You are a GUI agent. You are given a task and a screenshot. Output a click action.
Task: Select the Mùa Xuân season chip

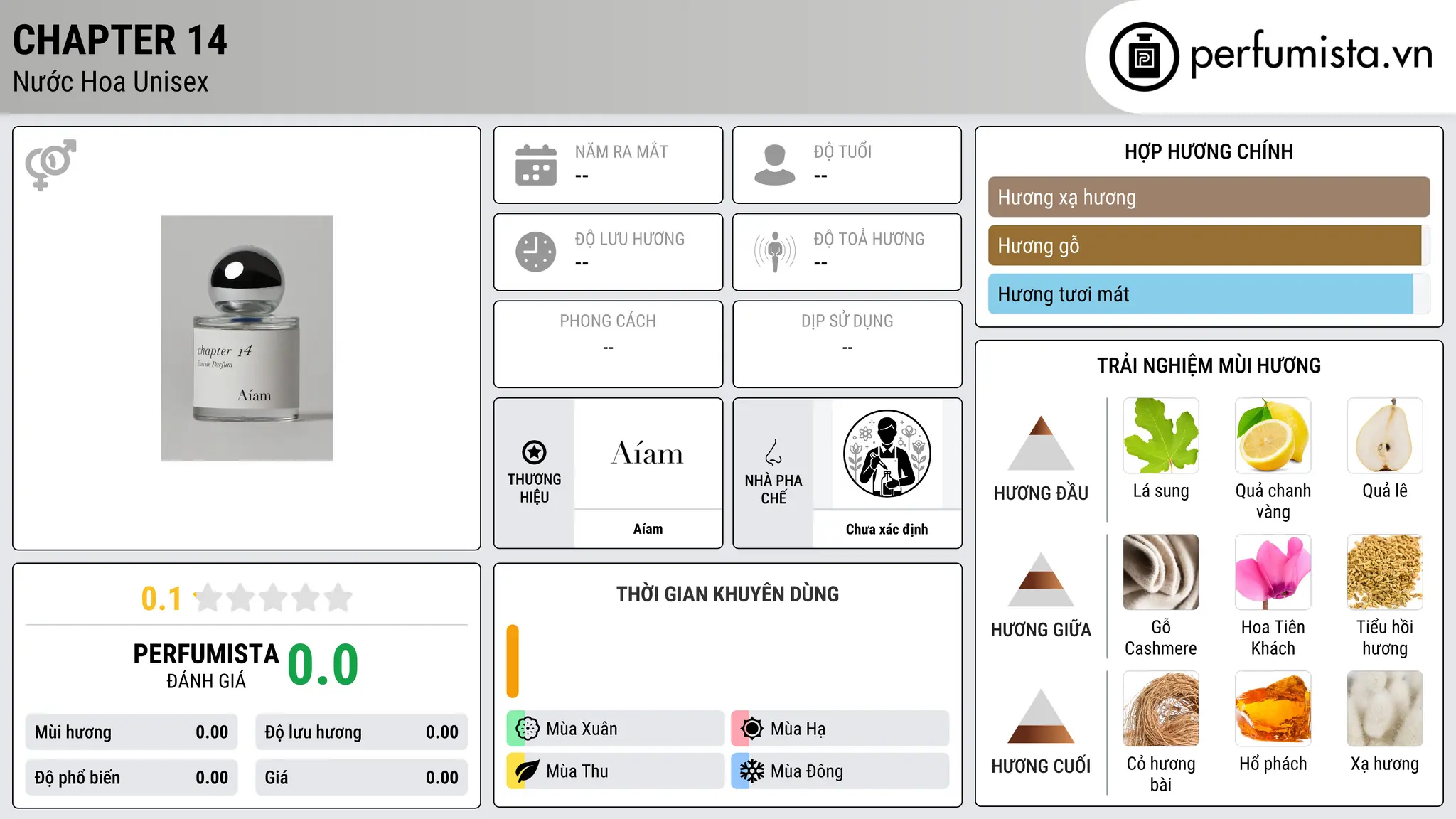point(615,729)
